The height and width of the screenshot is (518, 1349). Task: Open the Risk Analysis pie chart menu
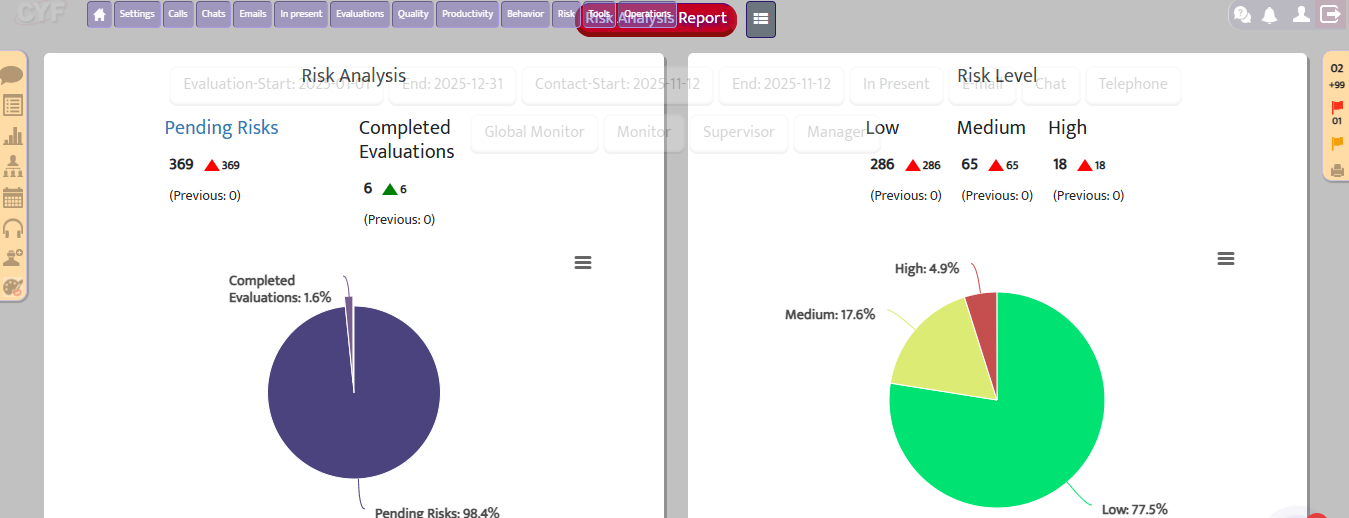point(583,262)
